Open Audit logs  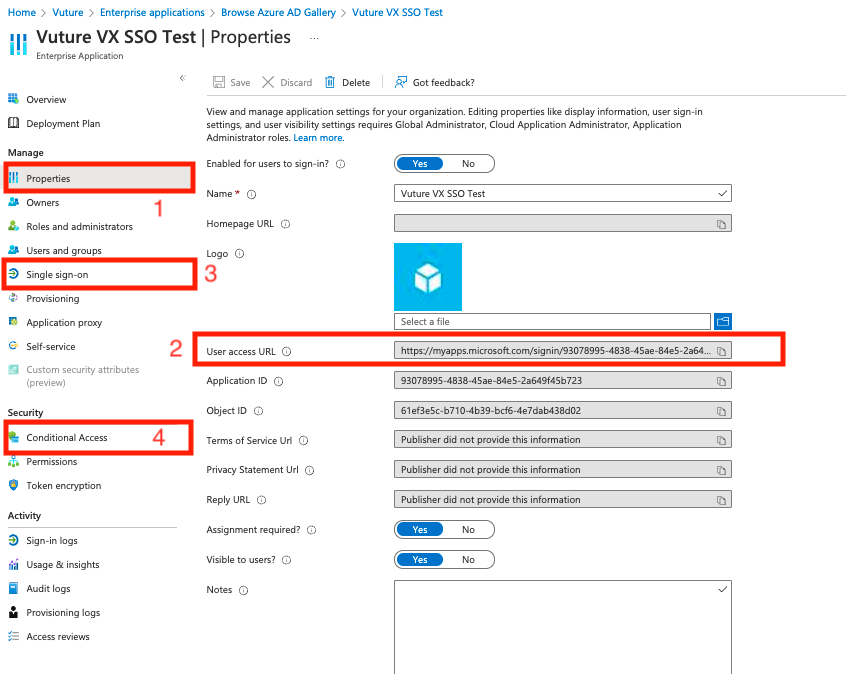coord(48,589)
